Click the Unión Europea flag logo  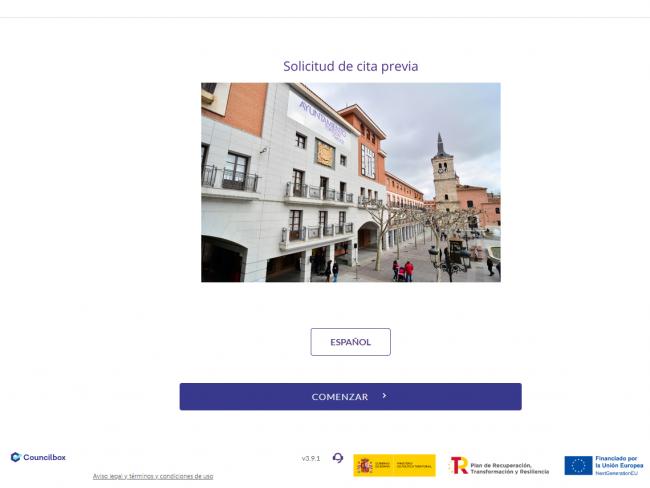pos(603,465)
